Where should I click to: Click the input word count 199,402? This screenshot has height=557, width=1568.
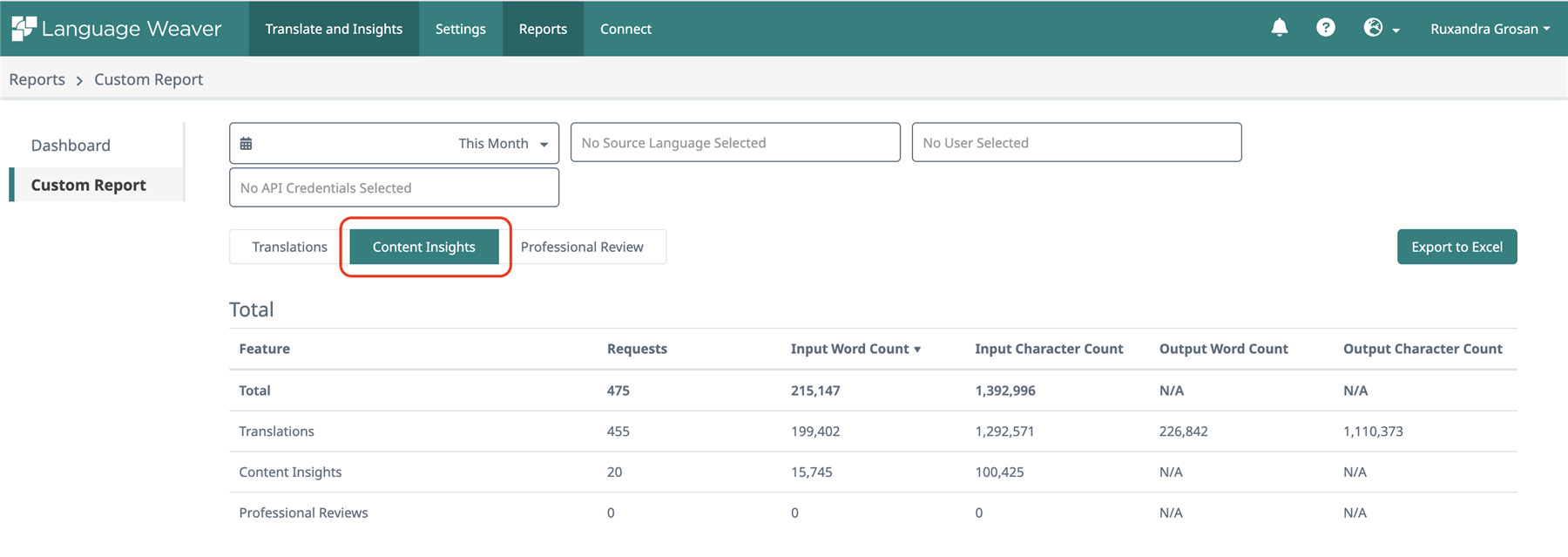[815, 431]
